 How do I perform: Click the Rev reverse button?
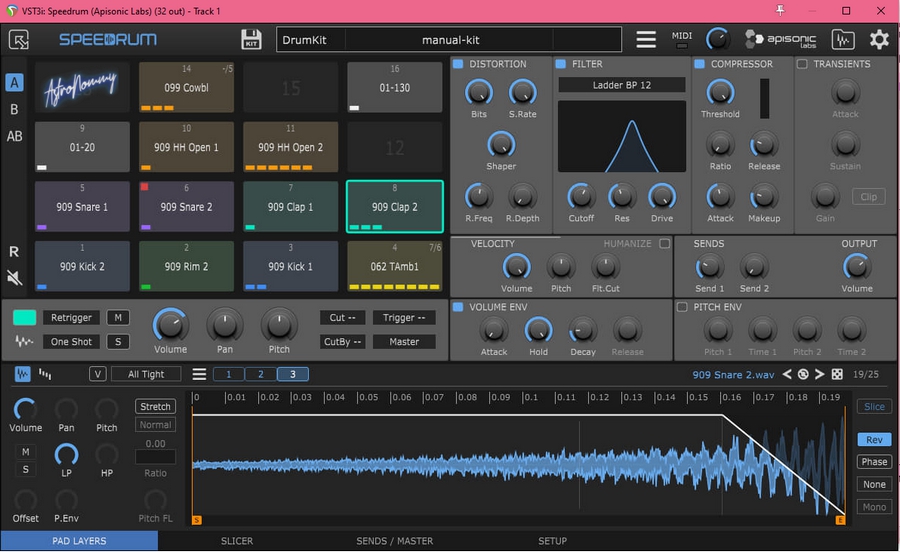(873, 440)
